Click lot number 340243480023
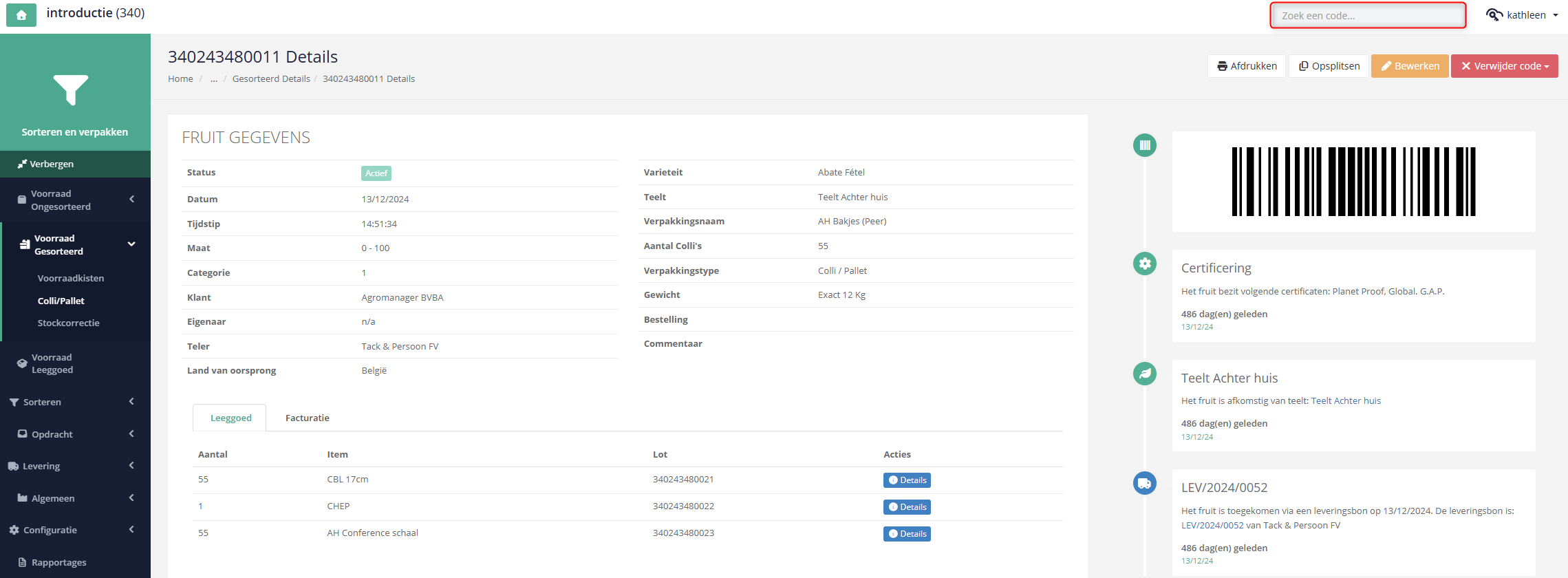This screenshot has height=578, width=1568. coord(683,533)
